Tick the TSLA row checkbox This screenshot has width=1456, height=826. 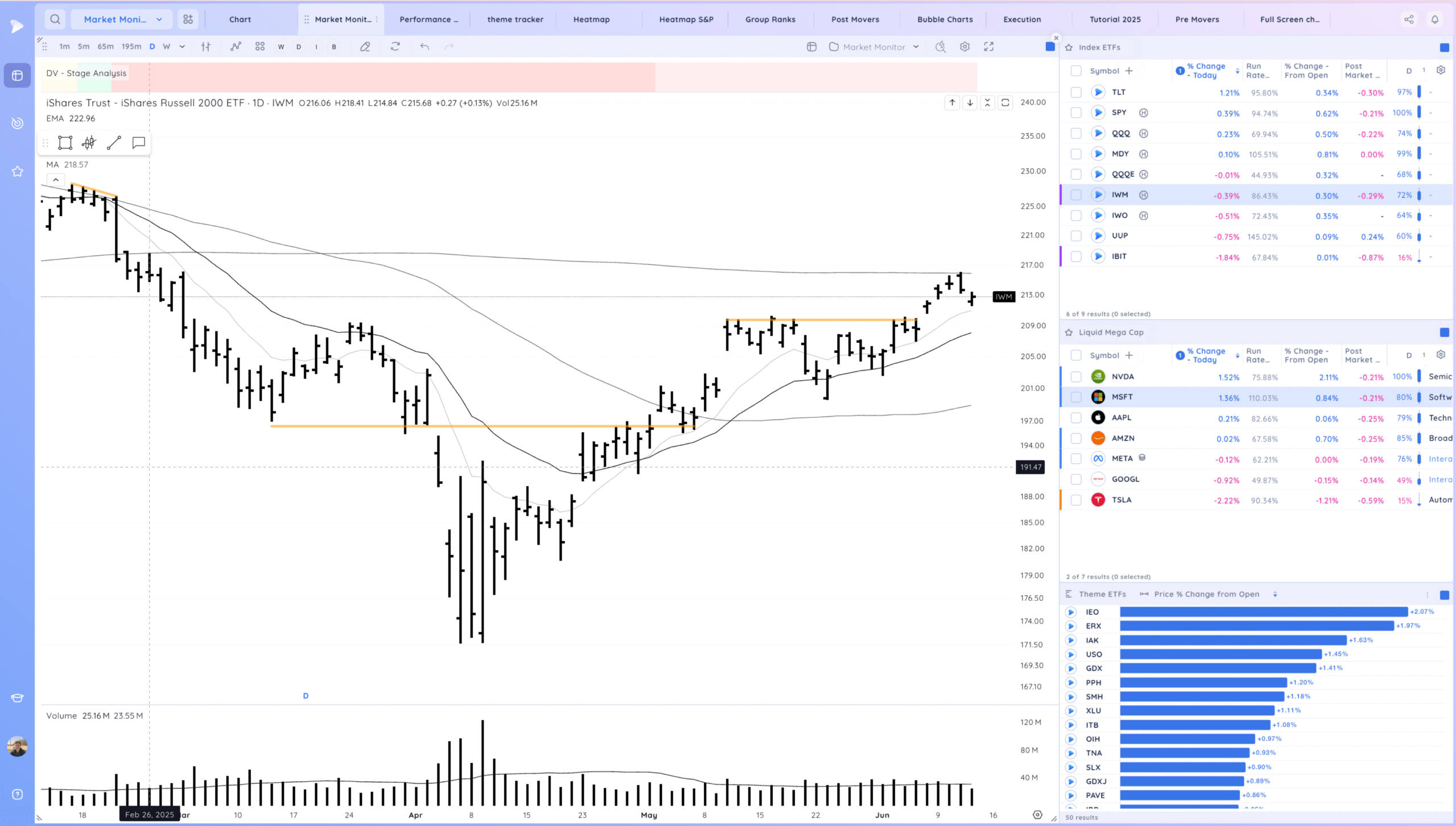tap(1076, 500)
